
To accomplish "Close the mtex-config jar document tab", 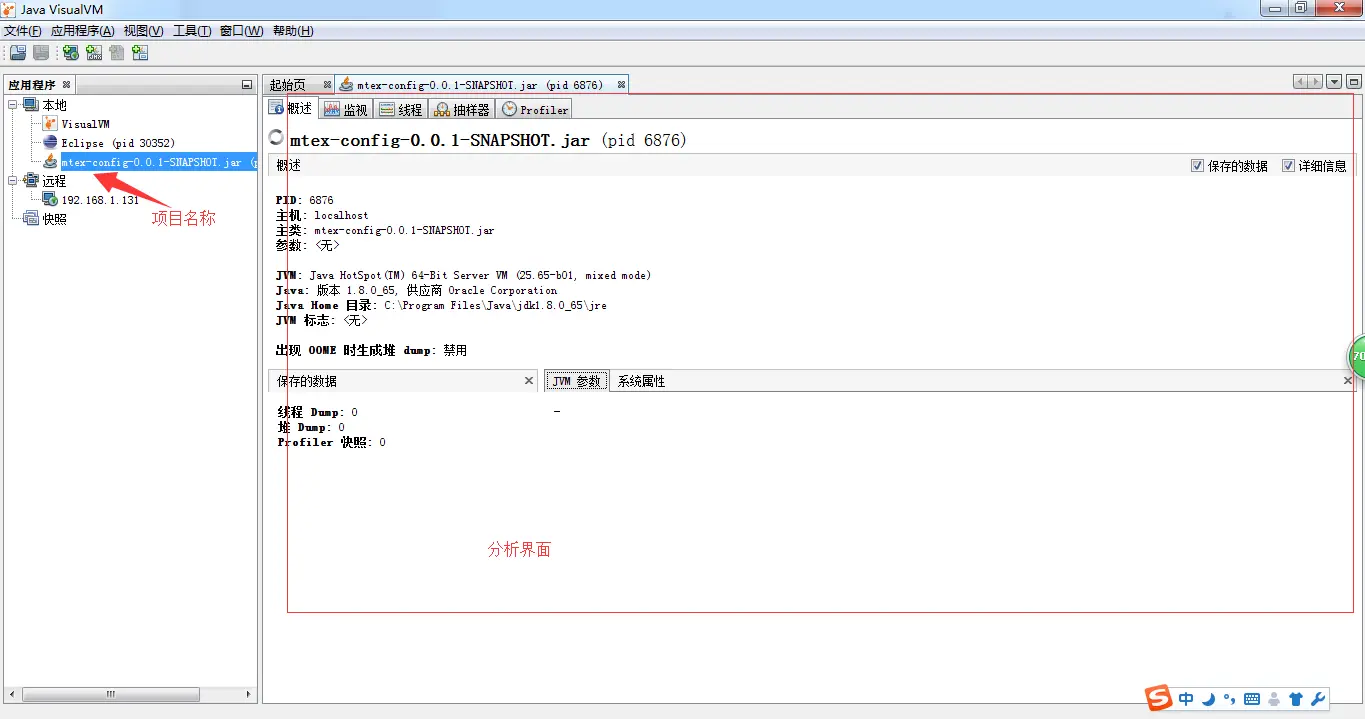I will pos(621,85).
